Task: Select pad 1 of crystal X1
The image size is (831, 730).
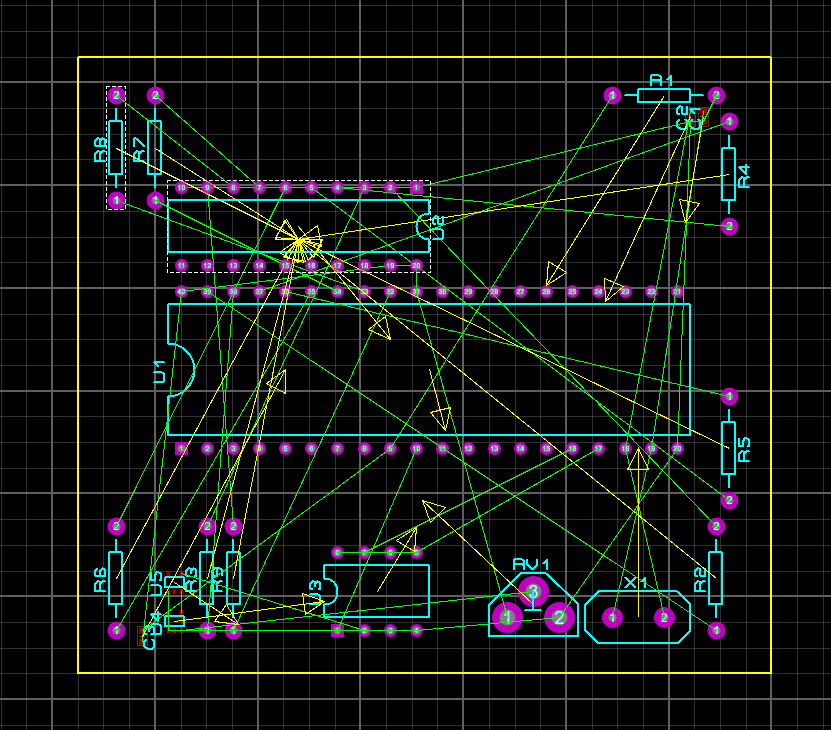Action: click(x=612, y=617)
